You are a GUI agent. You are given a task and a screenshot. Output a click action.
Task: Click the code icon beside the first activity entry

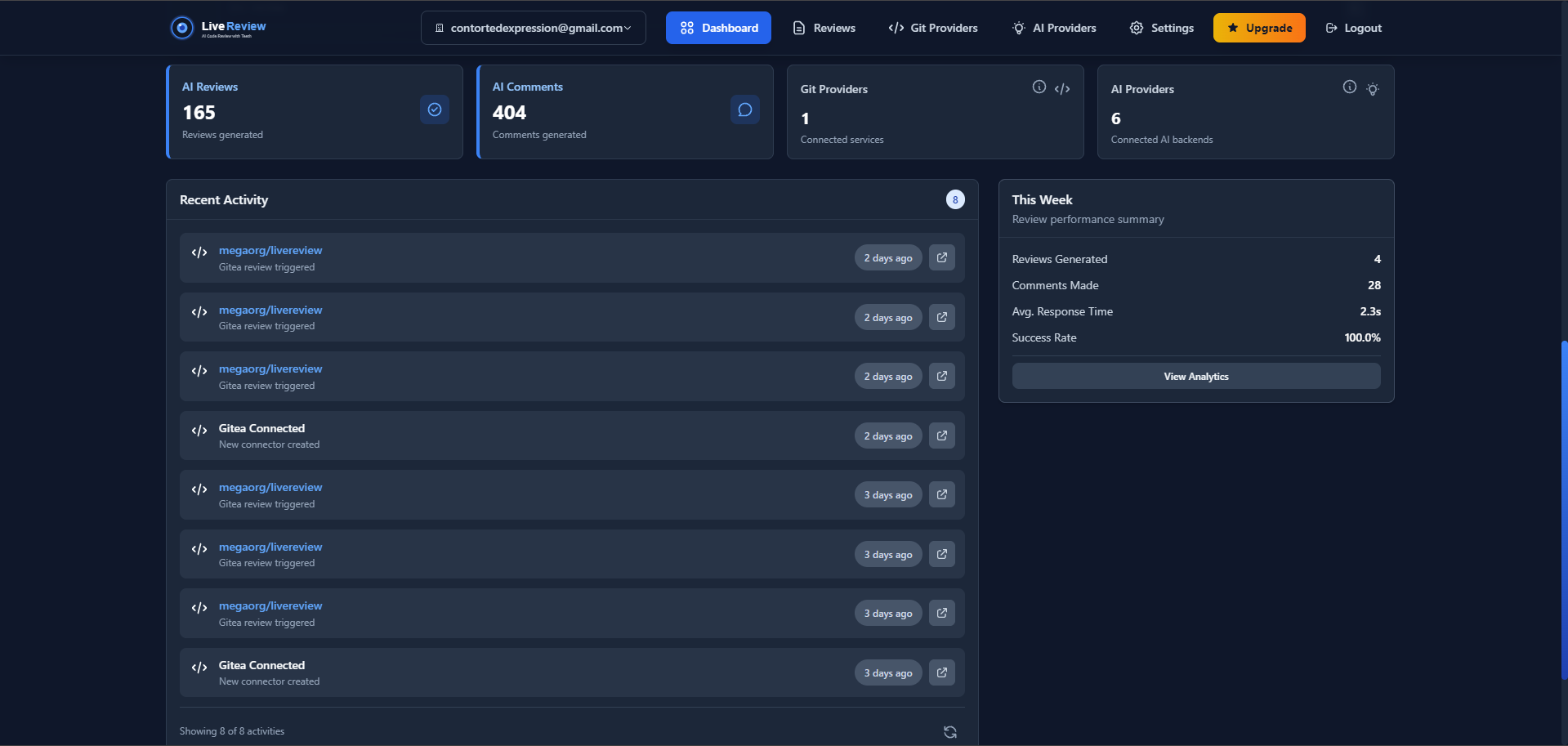point(199,252)
